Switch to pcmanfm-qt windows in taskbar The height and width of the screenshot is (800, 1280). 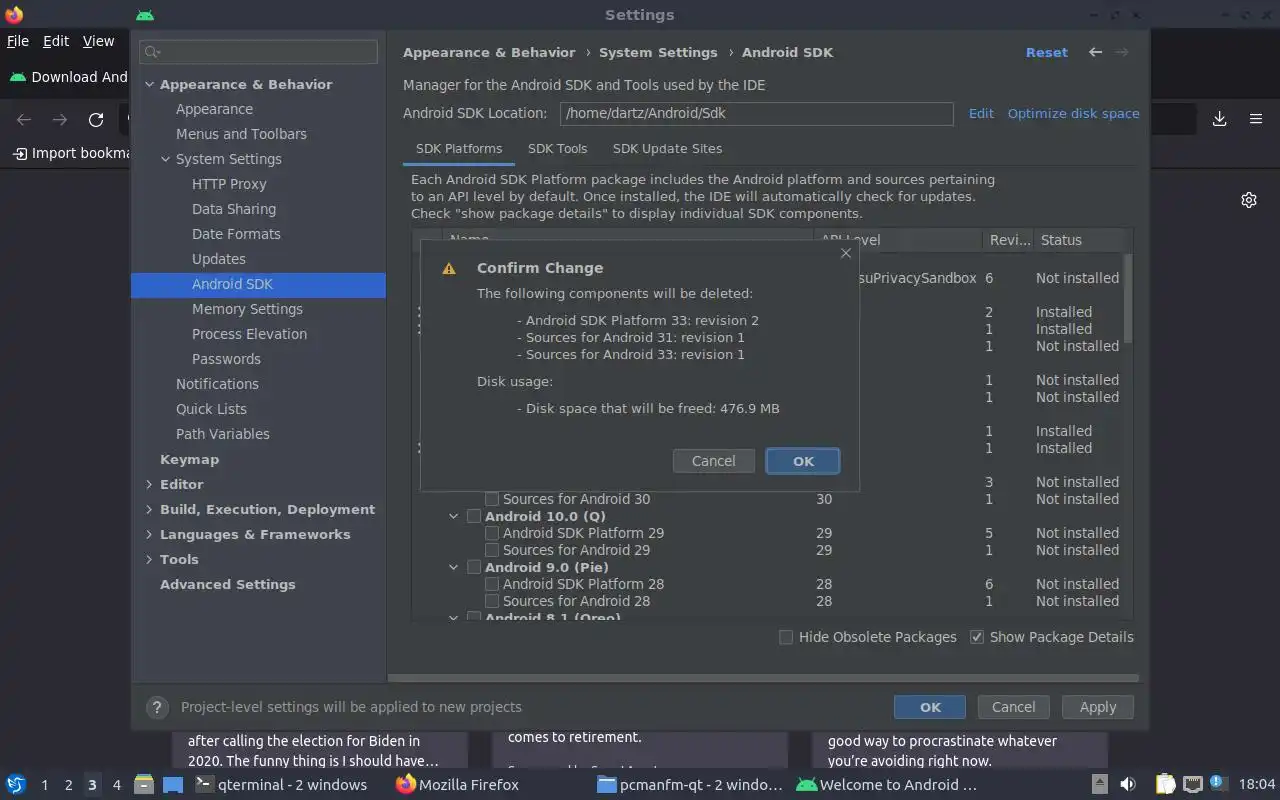(x=689, y=785)
